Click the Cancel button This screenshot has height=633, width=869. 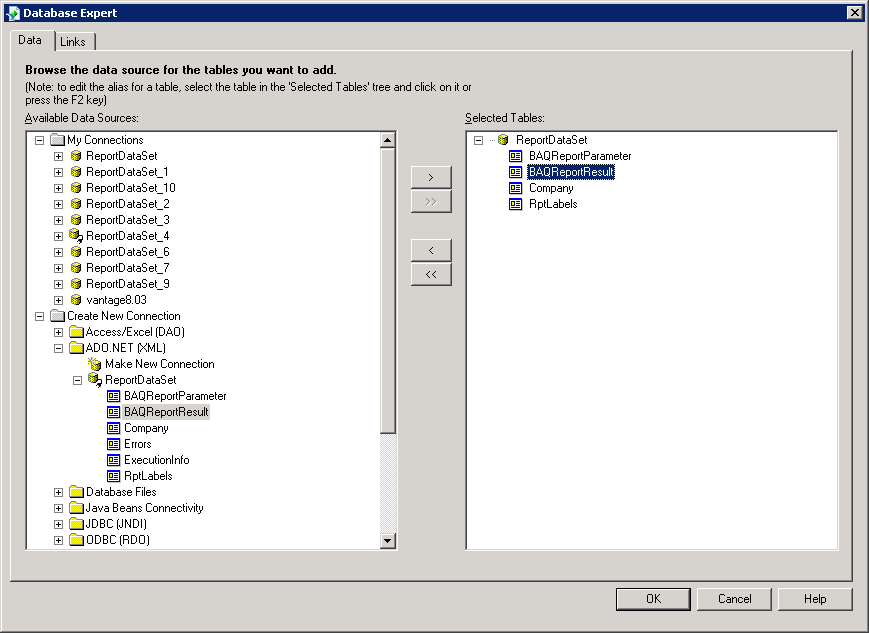click(x=734, y=599)
